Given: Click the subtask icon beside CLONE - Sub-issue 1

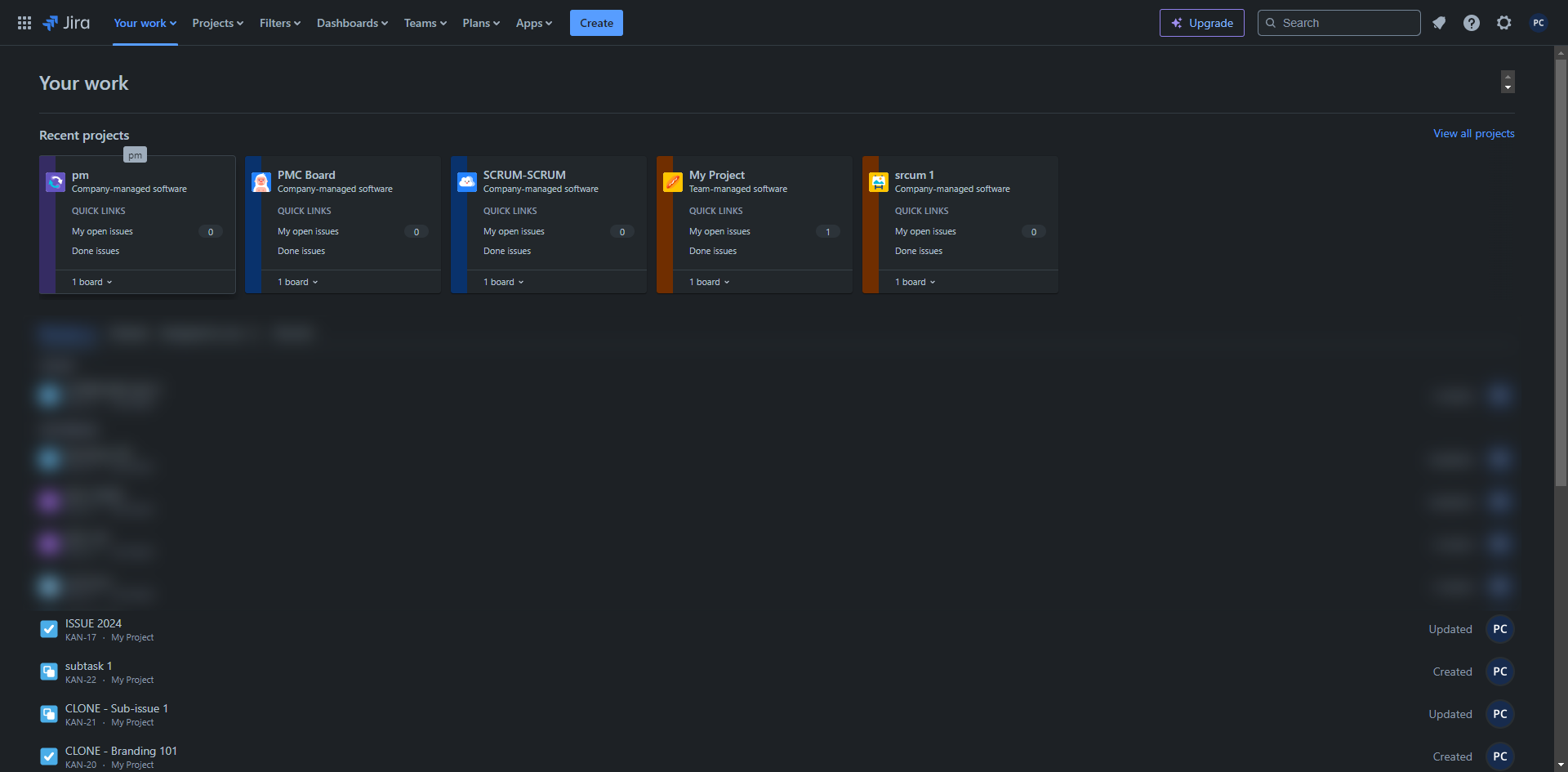Looking at the screenshot, I should click(x=49, y=714).
